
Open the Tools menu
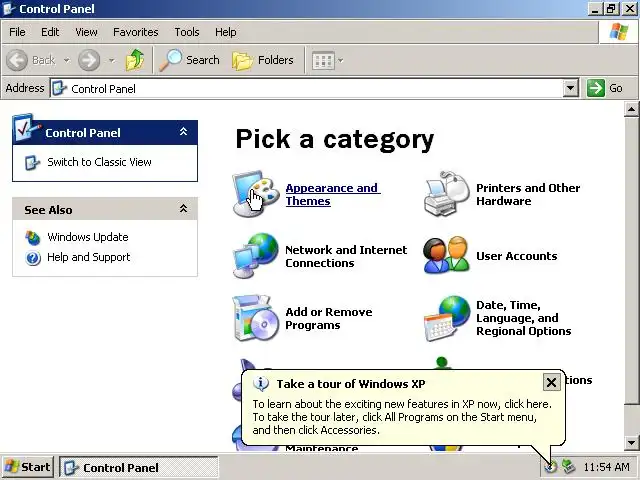point(187,32)
